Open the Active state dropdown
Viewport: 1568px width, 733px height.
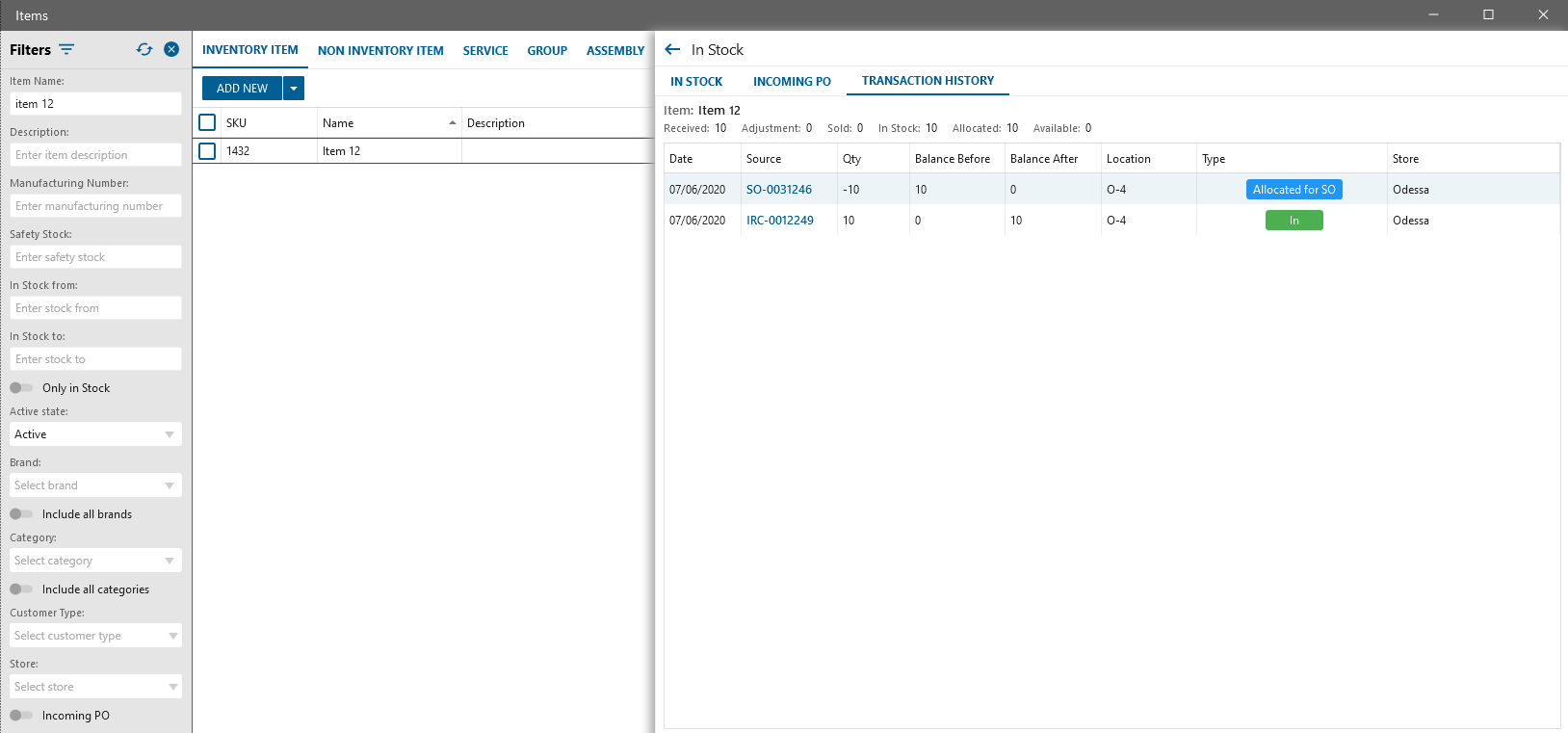point(95,434)
